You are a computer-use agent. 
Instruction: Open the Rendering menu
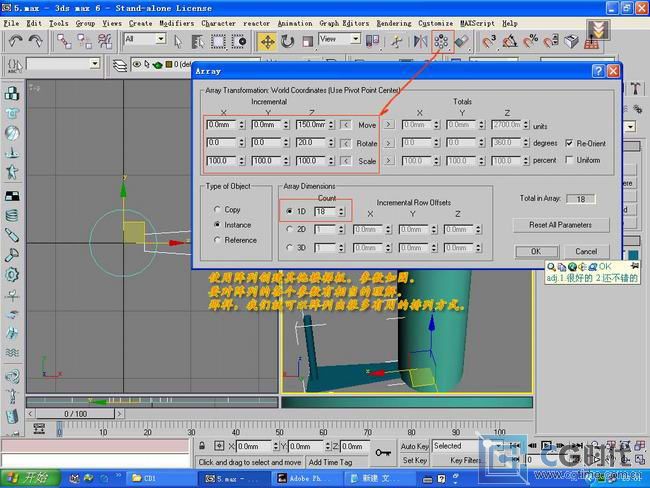point(394,23)
